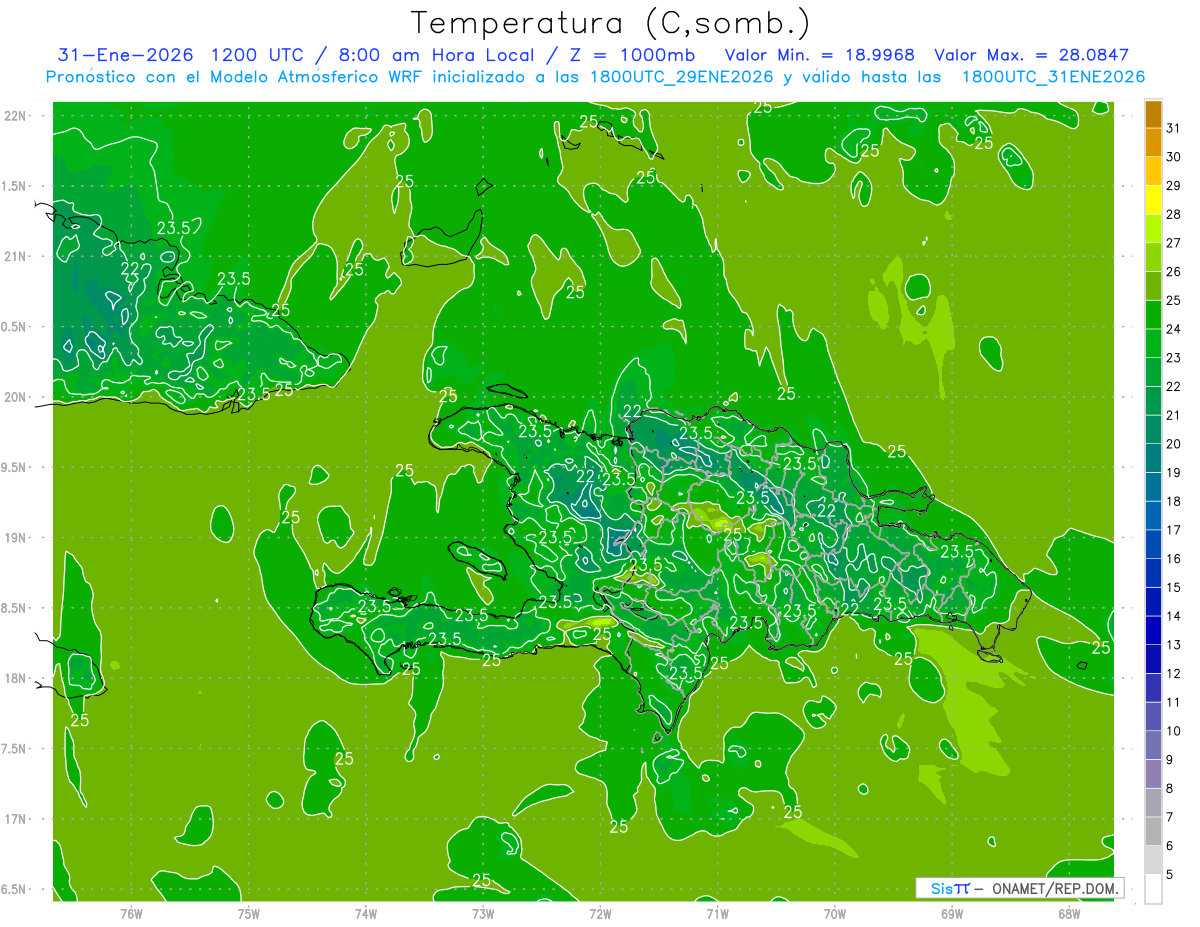
Task: Click the '19N' latitude axis label
Action: point(15,538)
